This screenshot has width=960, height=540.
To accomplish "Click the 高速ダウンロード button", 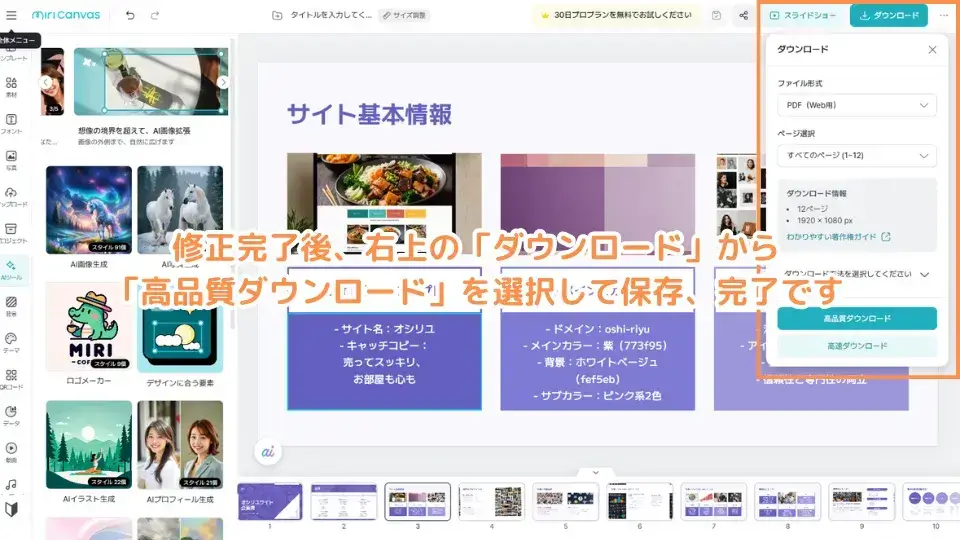I will tap(857, 346).
